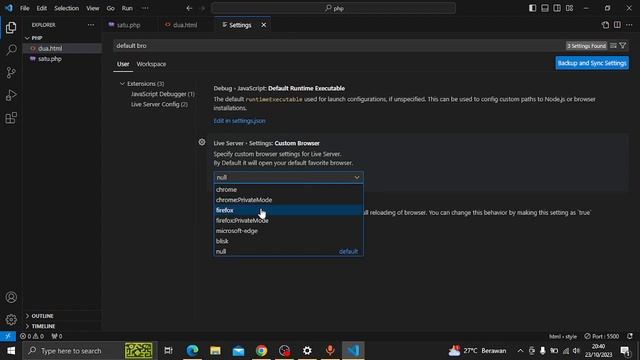Open Microsoft Edge from taskbar
The image size is (640, 360).
[x=192, y=351]
